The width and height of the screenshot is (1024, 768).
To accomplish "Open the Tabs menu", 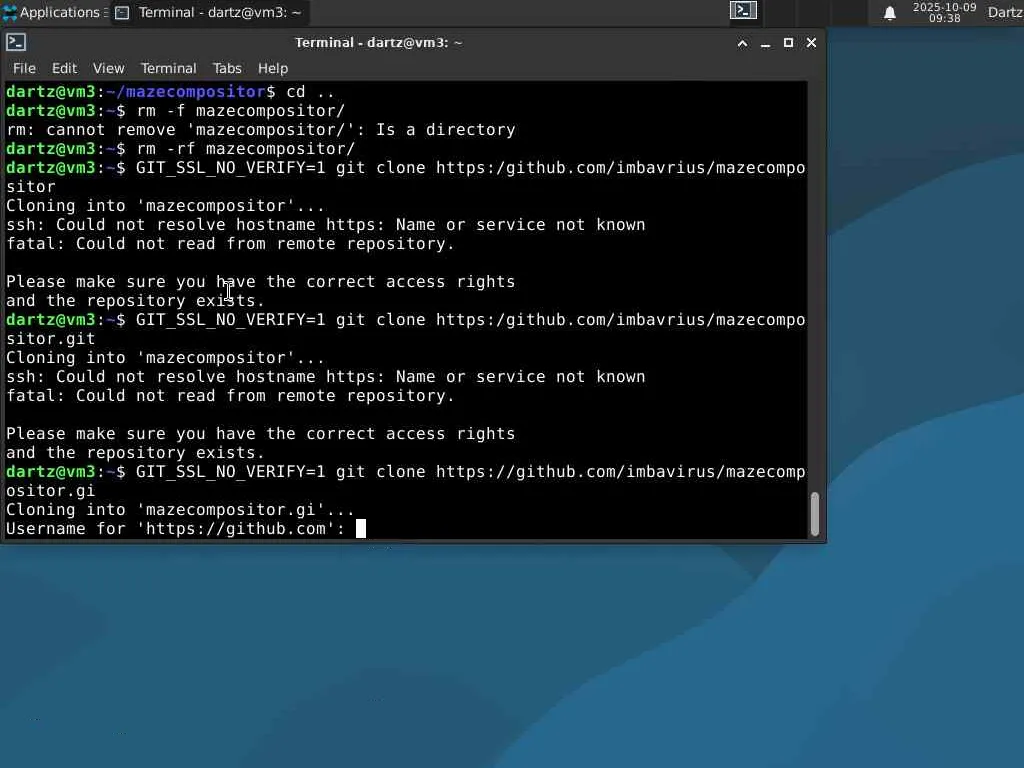I will tap(227, 68).
